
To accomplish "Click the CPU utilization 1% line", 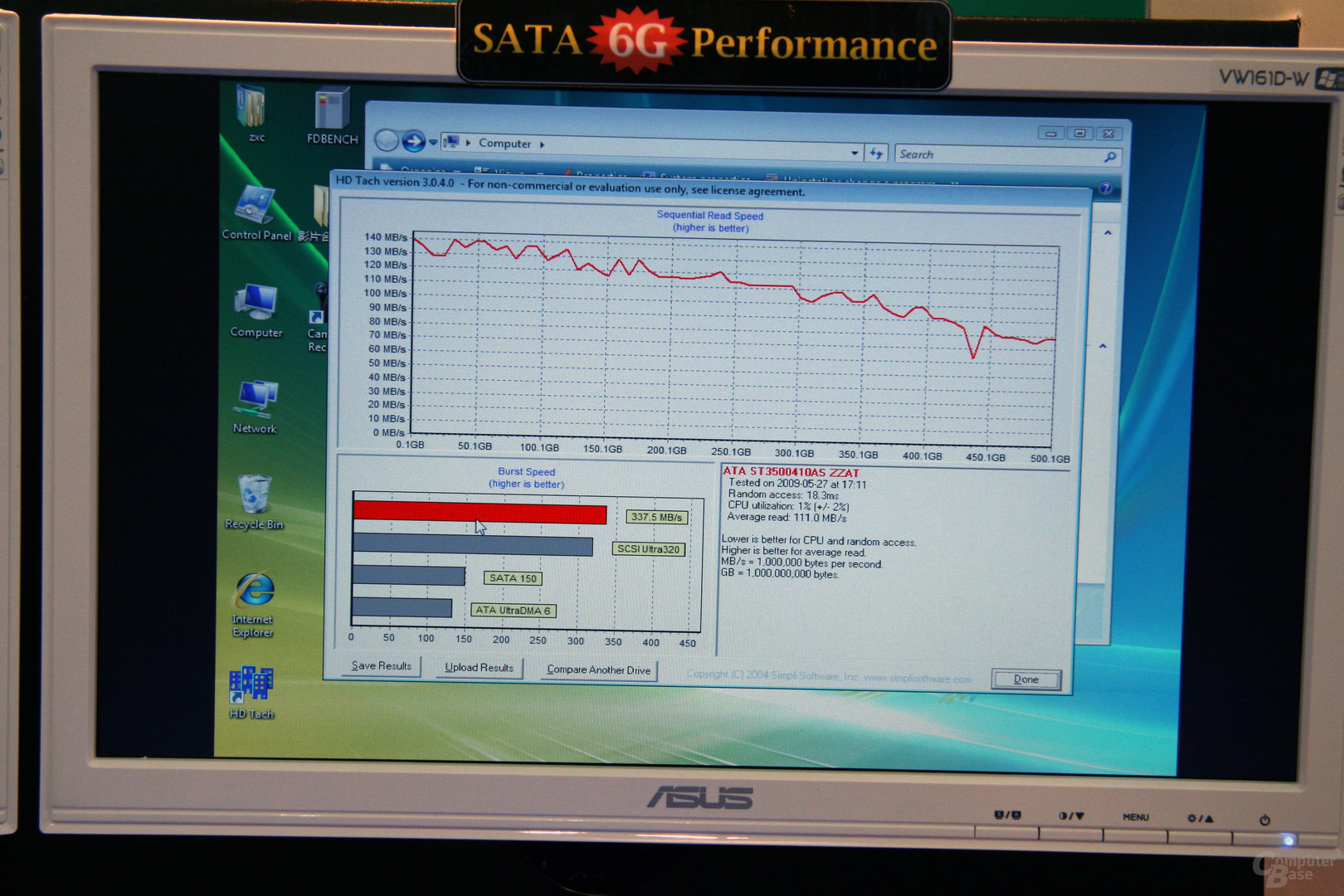I will coord(788,505).
